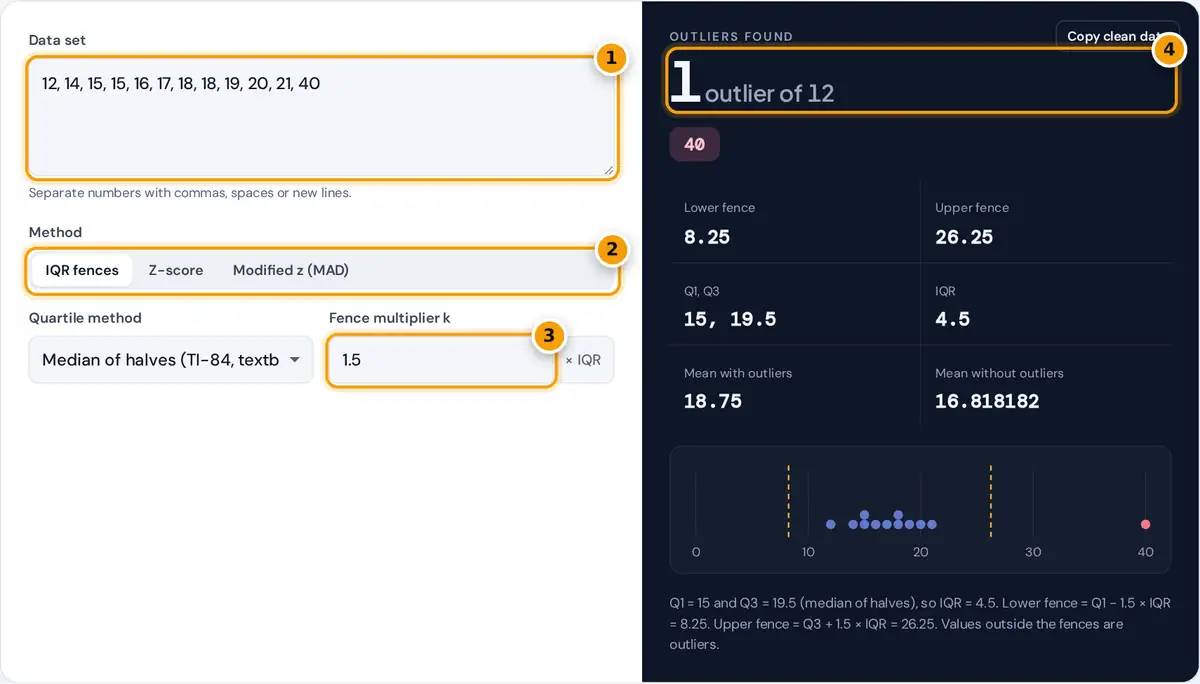The width and height of the screenshot is (1200, 684).
Task: Open the Quartile method dropdown
Action: tap(171, 360)
